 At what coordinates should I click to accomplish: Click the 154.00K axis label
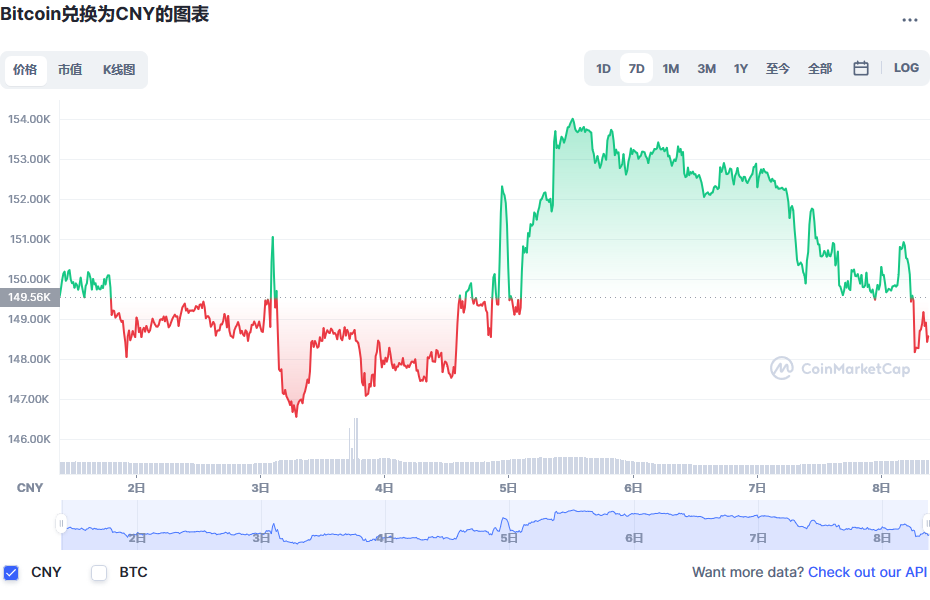click(x=29, y=119)
